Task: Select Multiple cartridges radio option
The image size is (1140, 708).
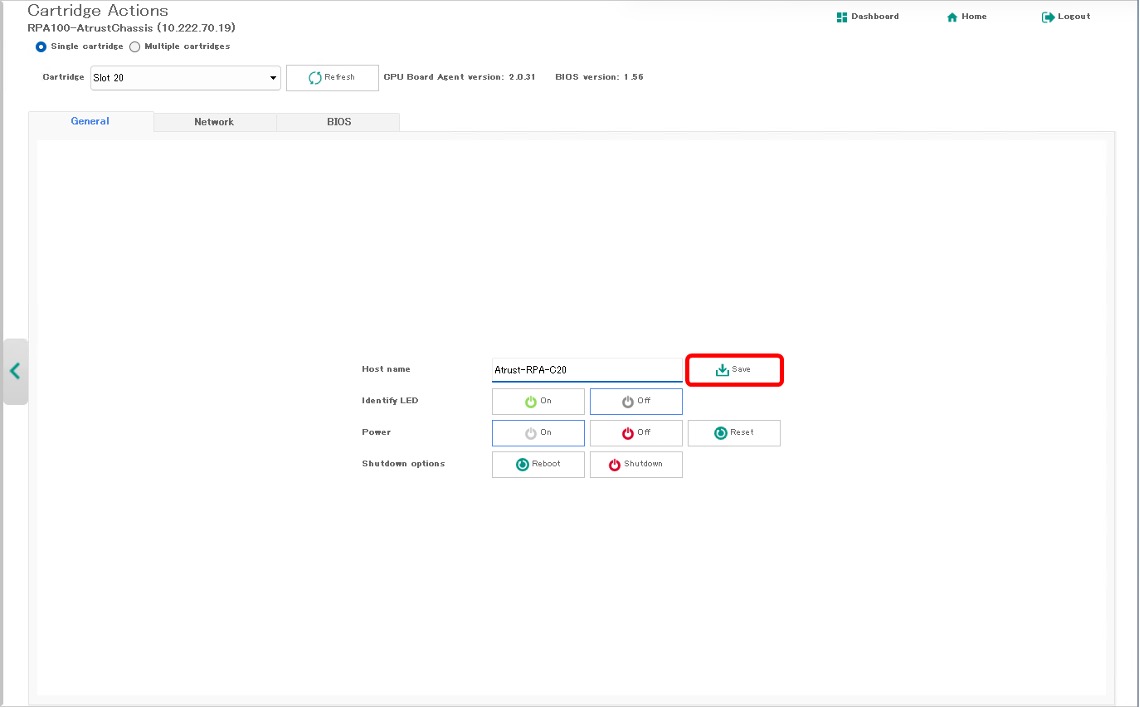Action: pos(135,47)
